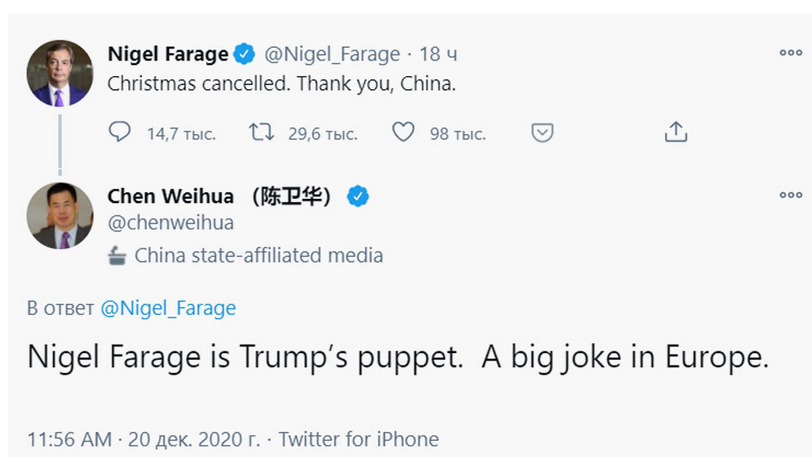Screen dimensions: 812x457
Task: Click the @Nigel_Farage handle in header
Action: point(332,54)
